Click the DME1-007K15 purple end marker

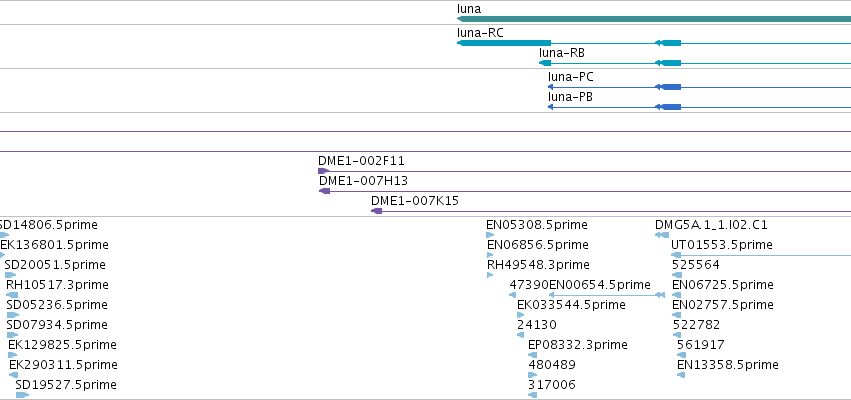tap(377, 211)
